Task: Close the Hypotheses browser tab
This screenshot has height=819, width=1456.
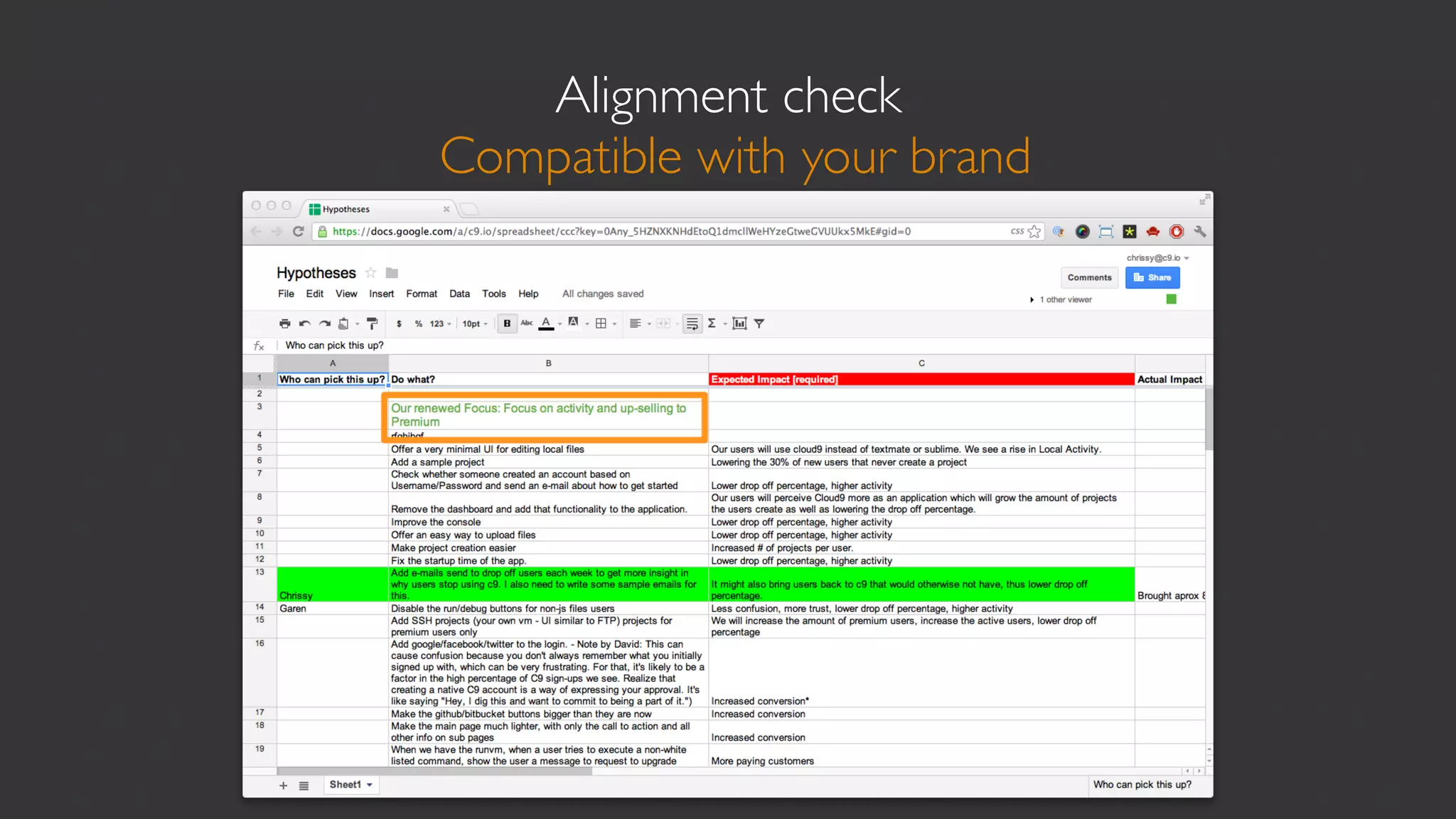Action: tap(446, 209)
